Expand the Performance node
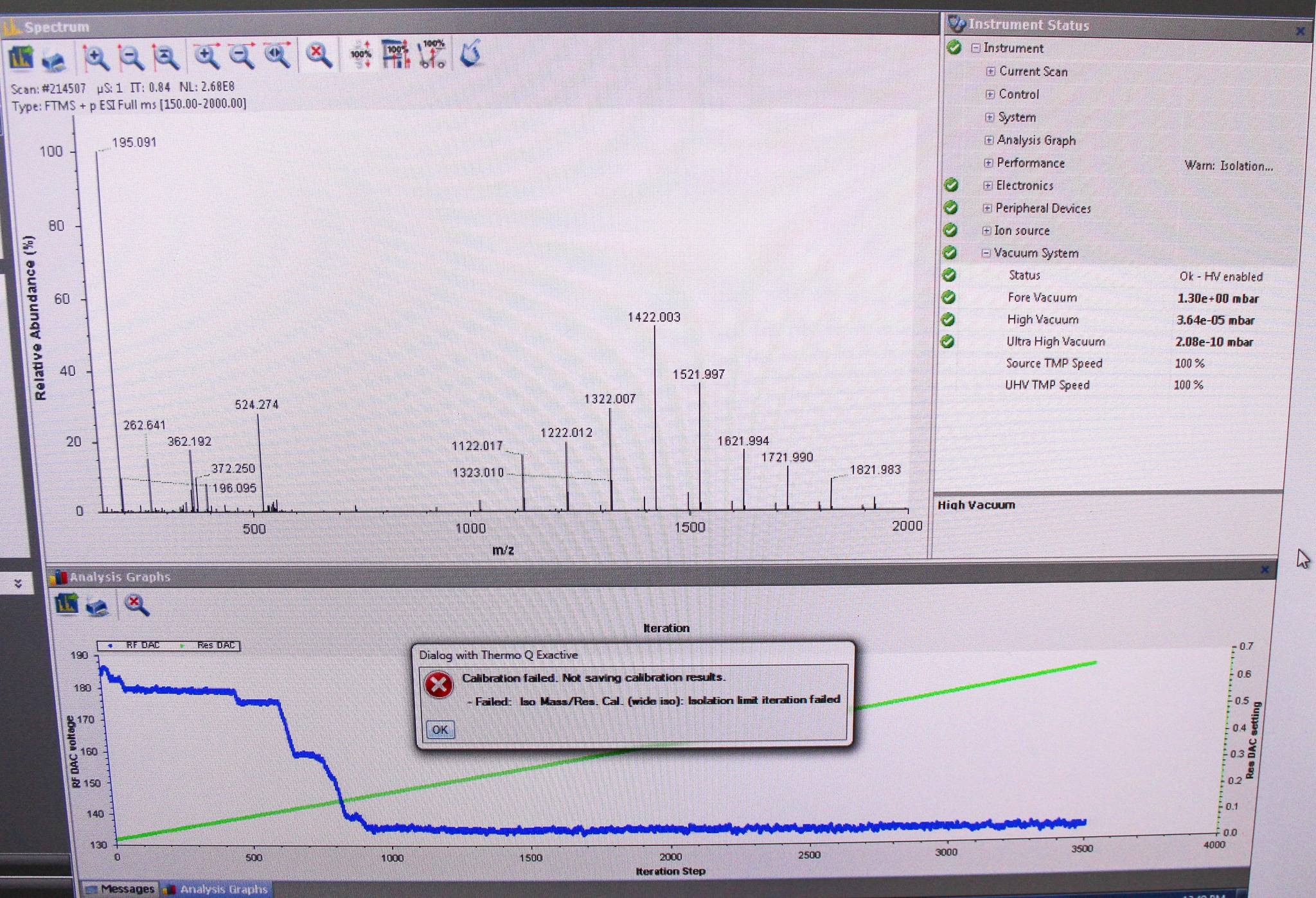Screen dimensions: 1316x898 click(988, 163)
